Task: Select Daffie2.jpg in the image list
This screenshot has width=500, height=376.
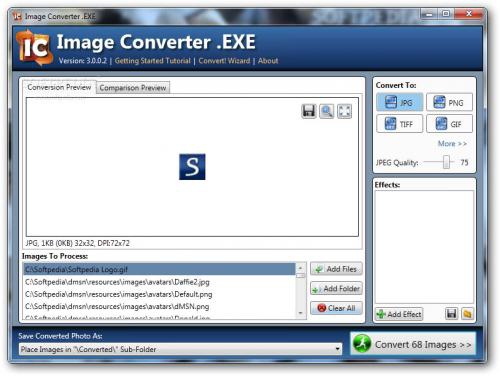Action: (159, 282)
